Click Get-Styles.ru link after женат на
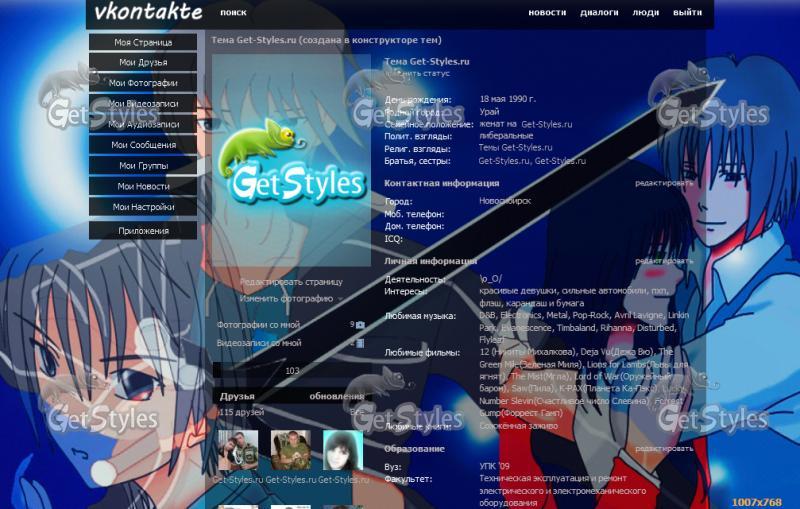This screenshot has height=509, width=800. click(546, 124)
